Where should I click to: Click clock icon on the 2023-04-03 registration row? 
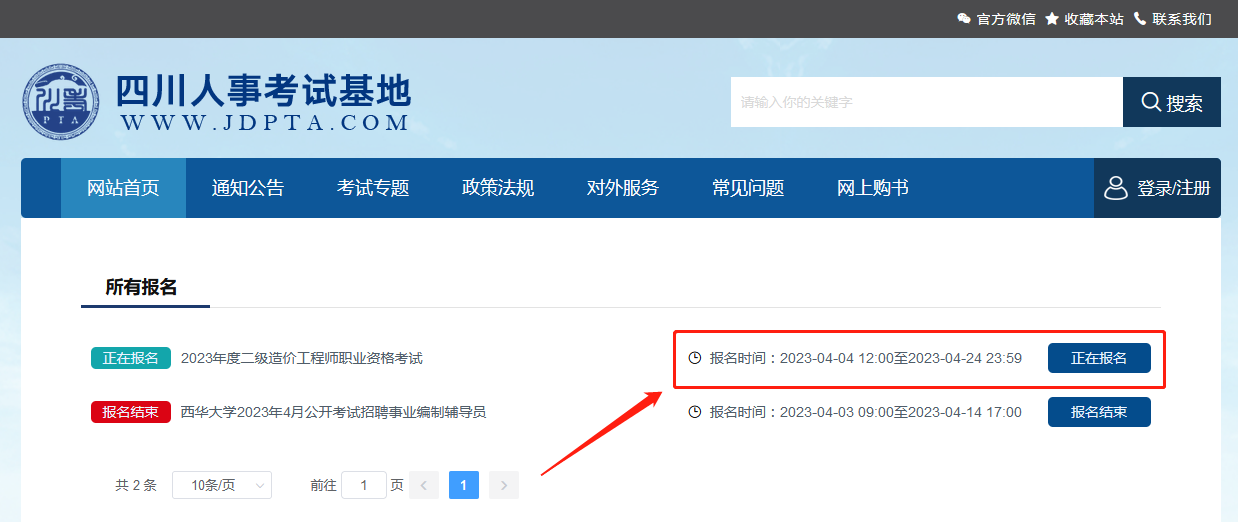[695, 412]
